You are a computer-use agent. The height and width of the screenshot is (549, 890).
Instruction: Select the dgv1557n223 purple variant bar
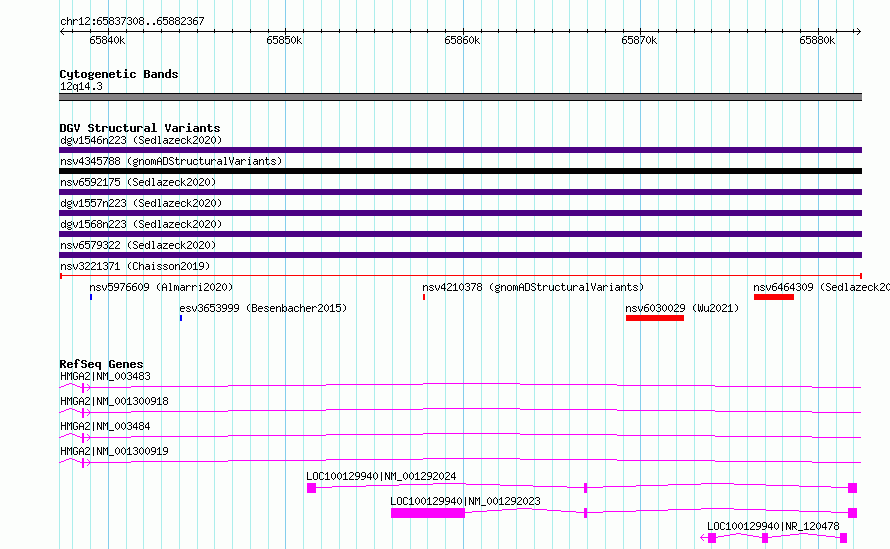(x=460, y=213)
